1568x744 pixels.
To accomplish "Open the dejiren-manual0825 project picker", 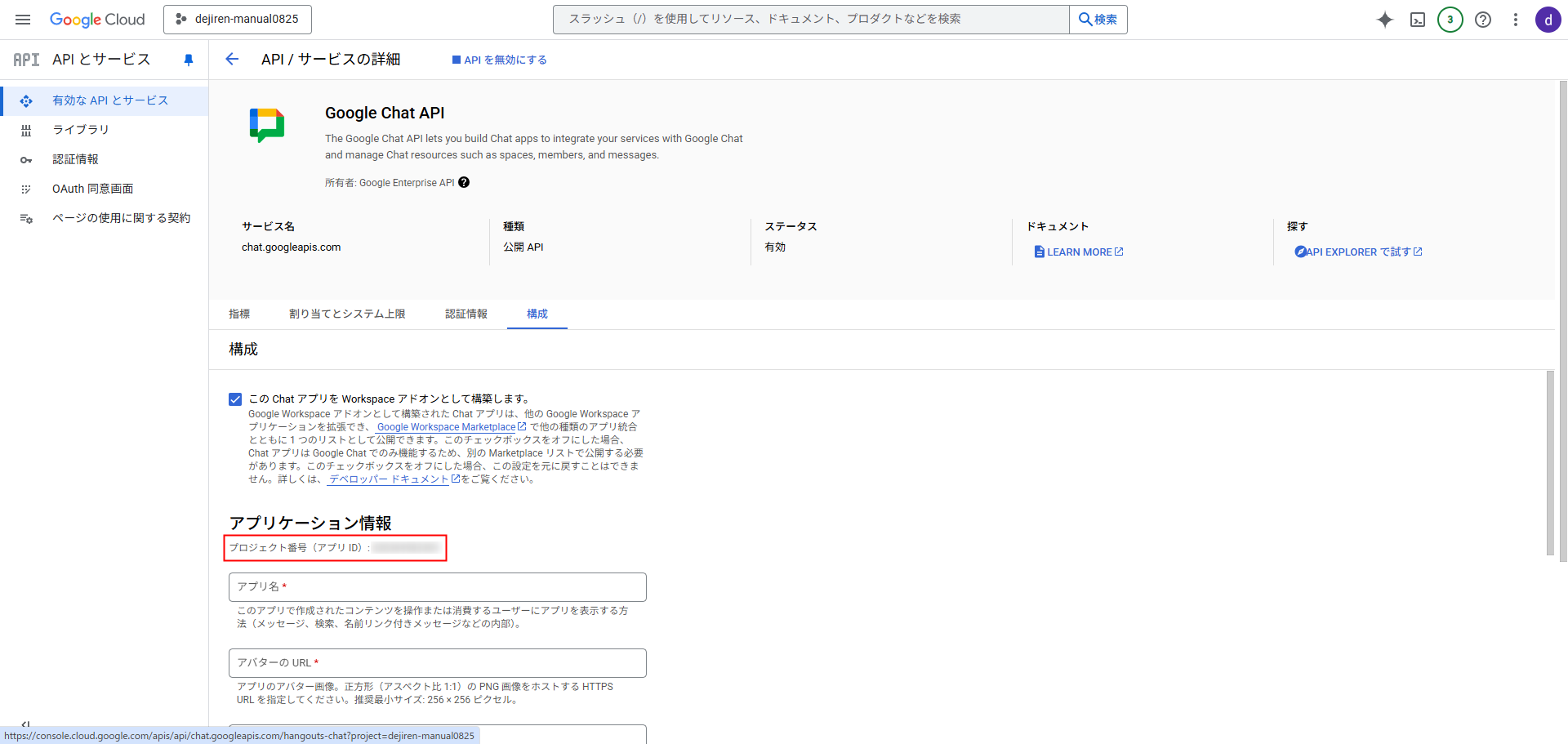I will click(237, 19).
